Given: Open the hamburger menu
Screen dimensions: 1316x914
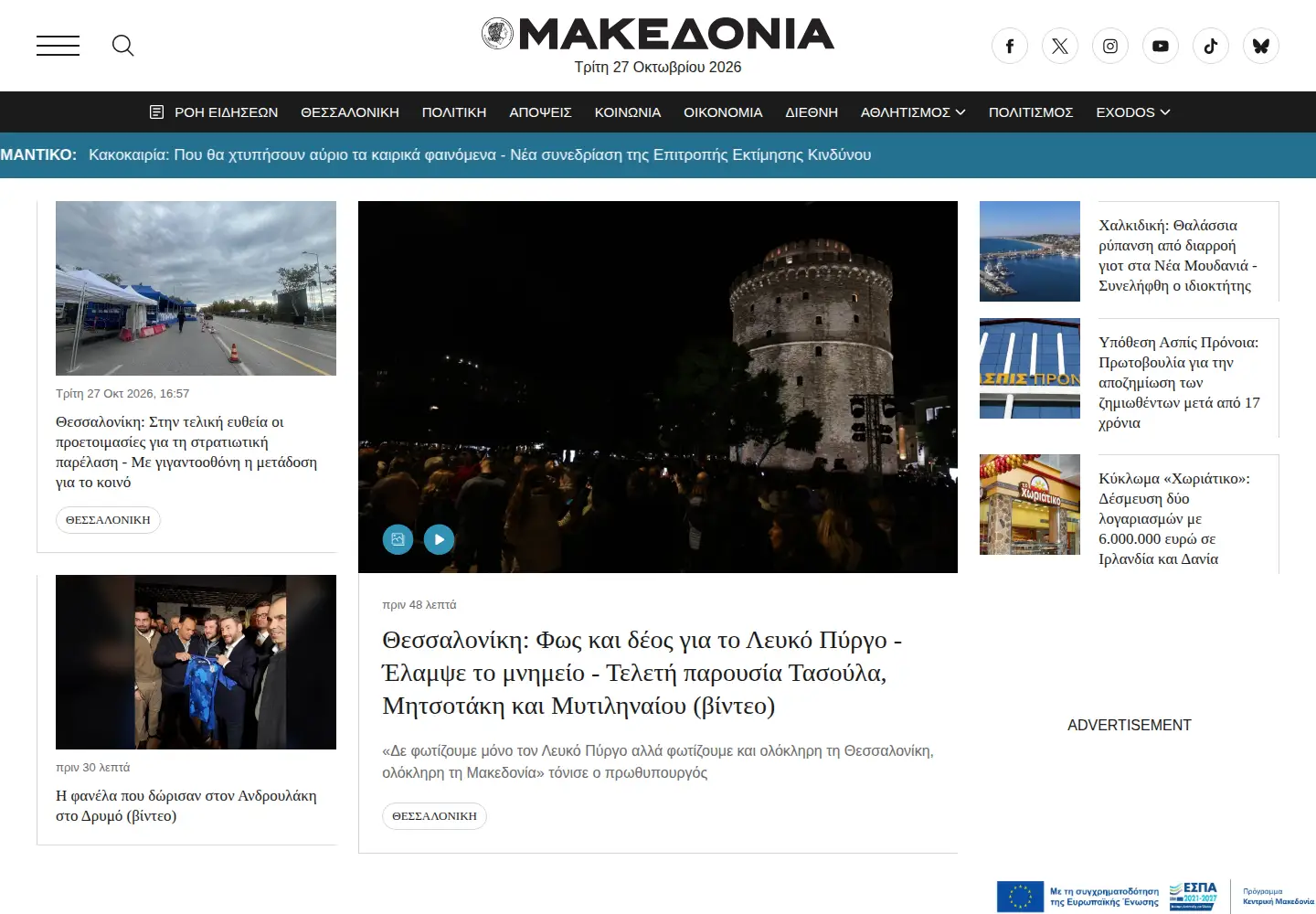Looking at the screenshot, I should tap(58, 46).
